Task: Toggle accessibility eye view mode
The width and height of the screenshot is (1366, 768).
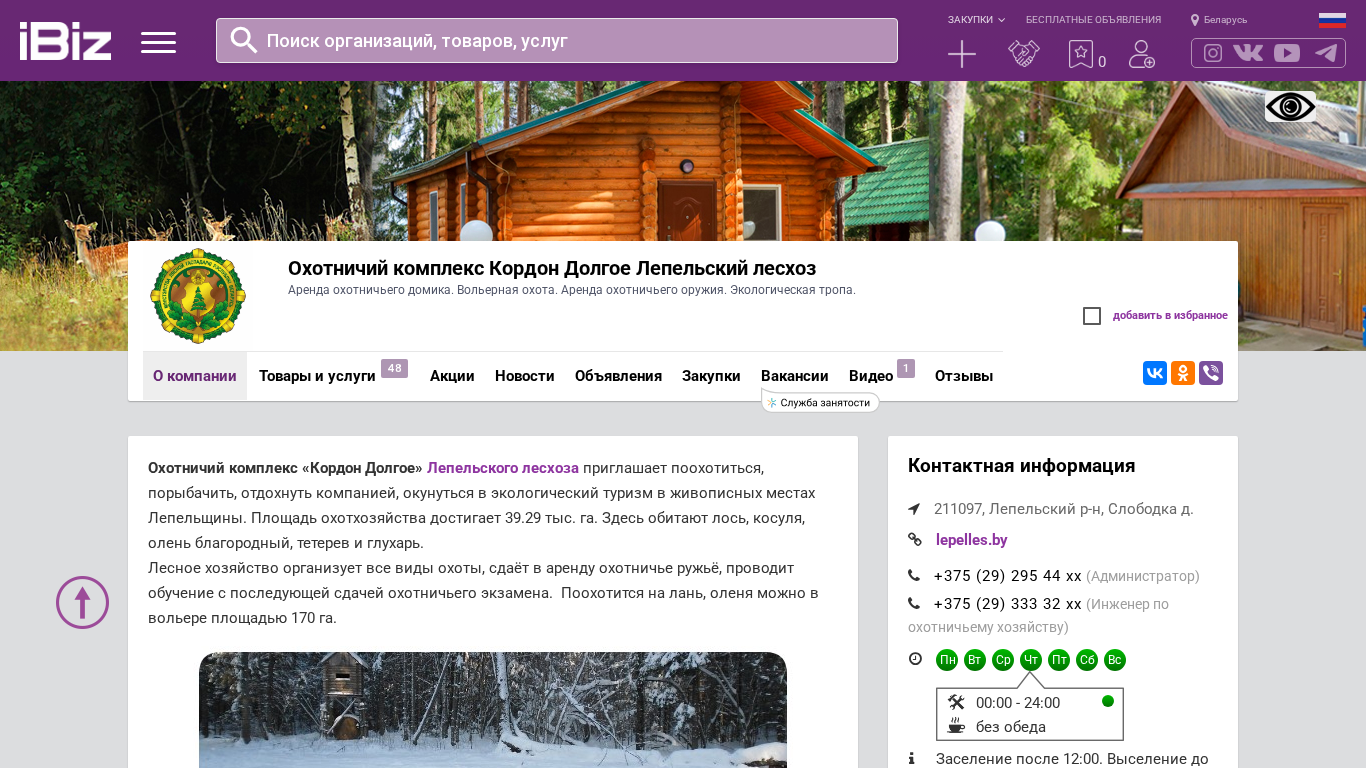Action: click(1290, 106)
